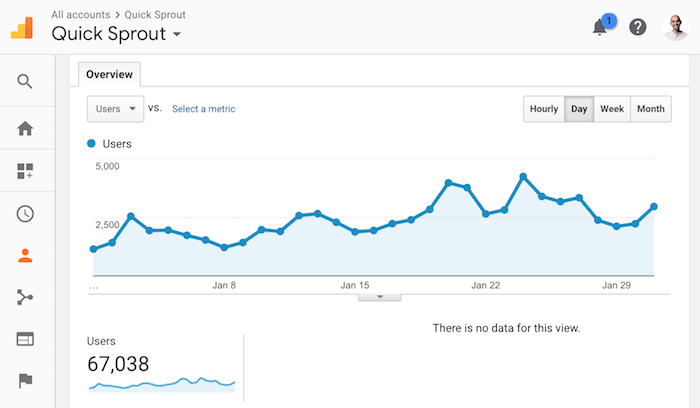Switch chart to Day view
The height and width of the screenshot is (408, 700).
(x=579, y=109)
